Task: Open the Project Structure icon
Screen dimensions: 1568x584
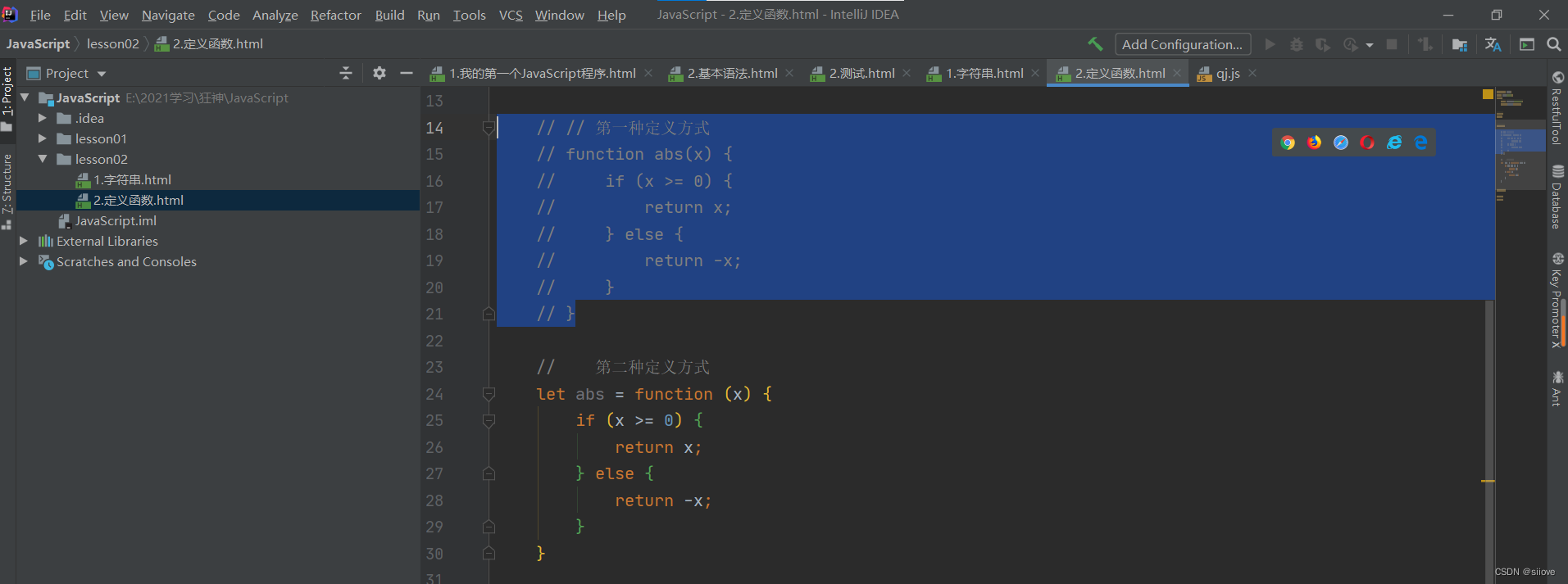Action: coord(1460,44)
